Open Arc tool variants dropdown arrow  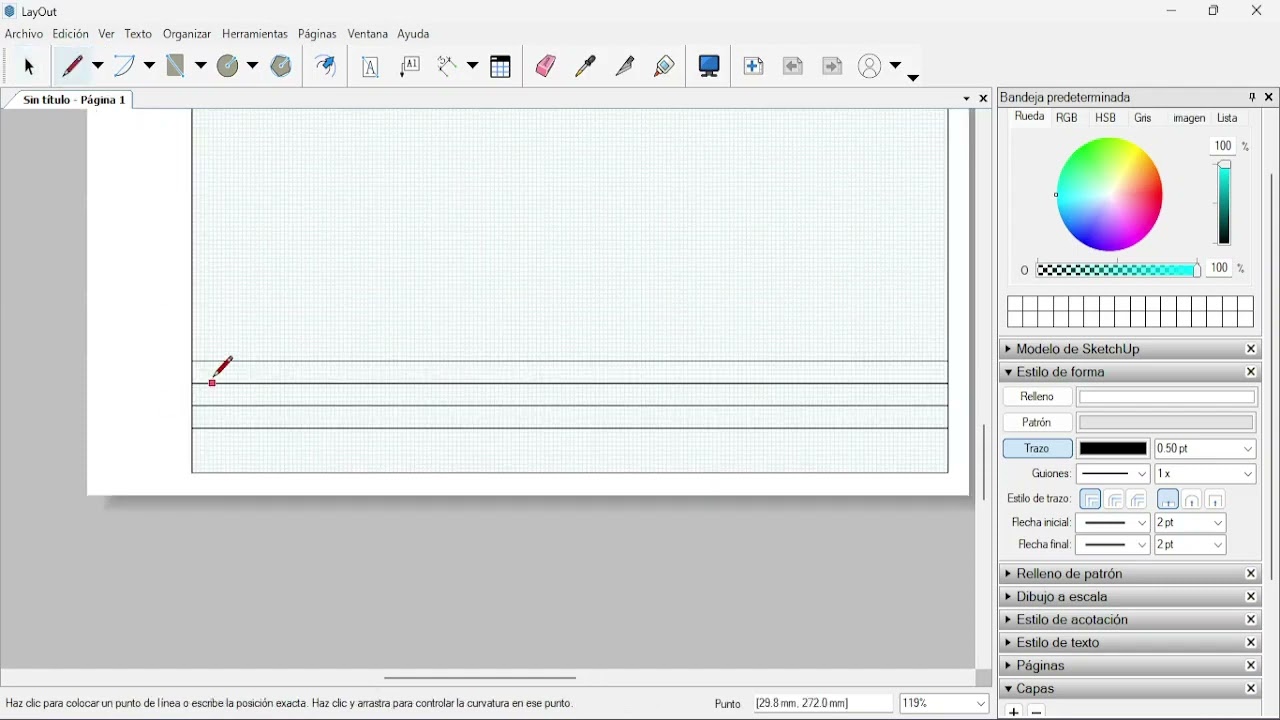click(149, 67)
